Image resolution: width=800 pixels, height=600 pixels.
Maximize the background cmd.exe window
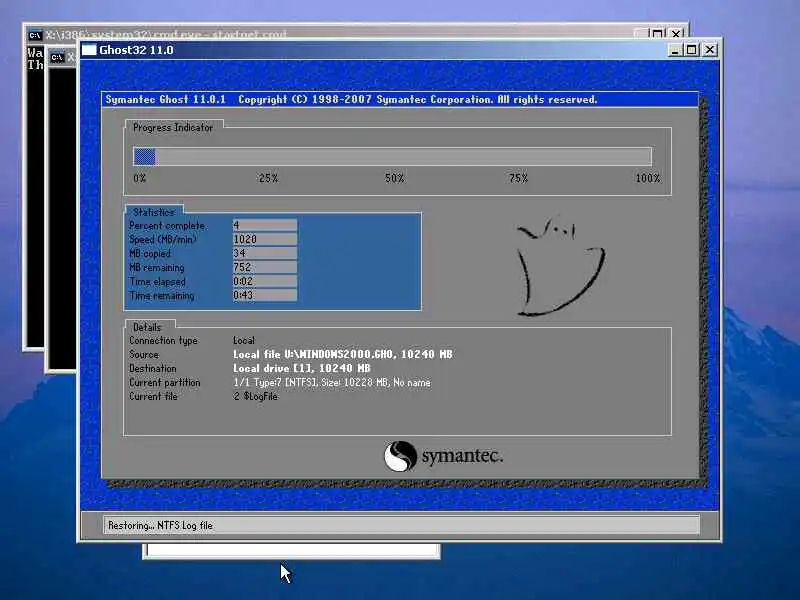[x=658, y=34]
